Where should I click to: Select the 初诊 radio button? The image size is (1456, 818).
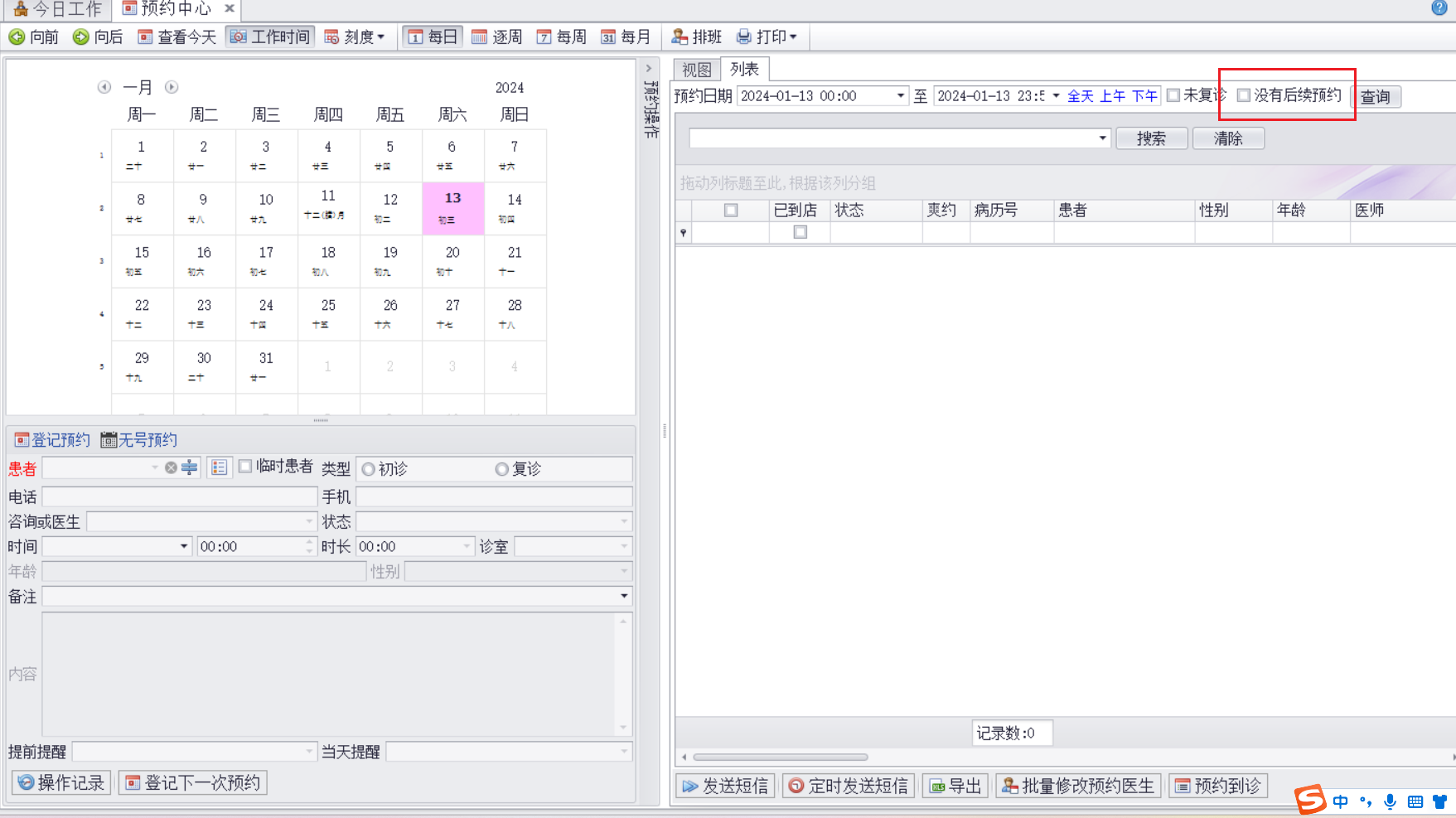(369, 469)
